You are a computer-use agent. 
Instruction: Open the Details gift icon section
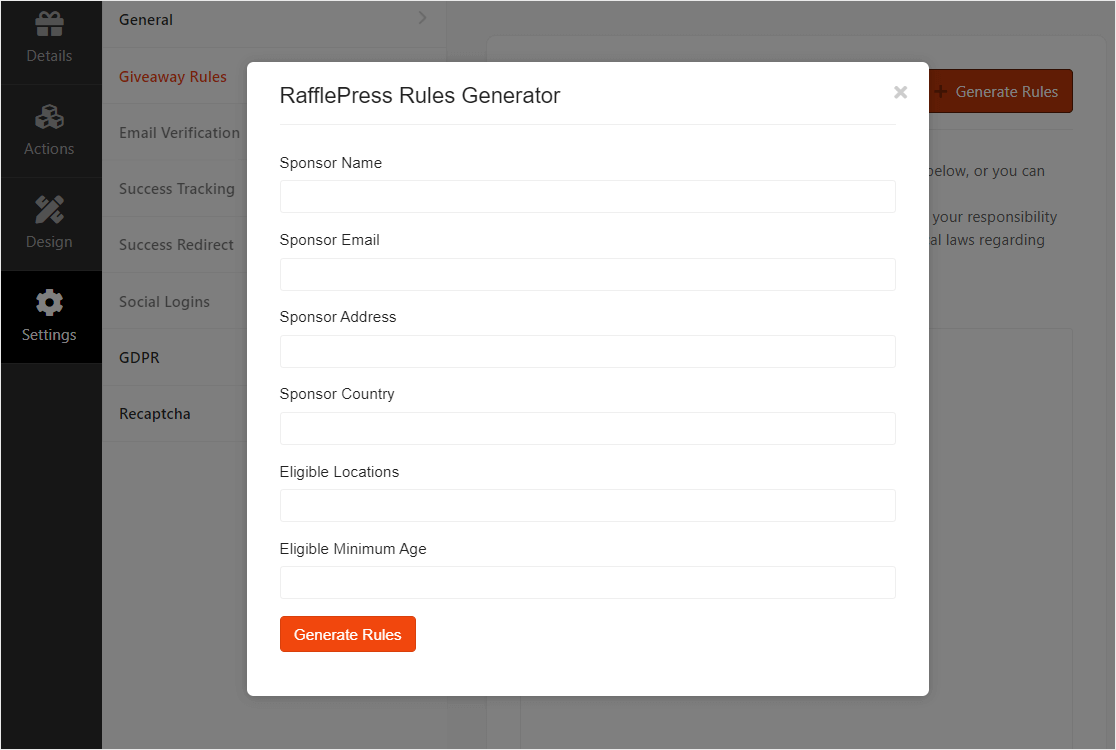pos(49,38)
